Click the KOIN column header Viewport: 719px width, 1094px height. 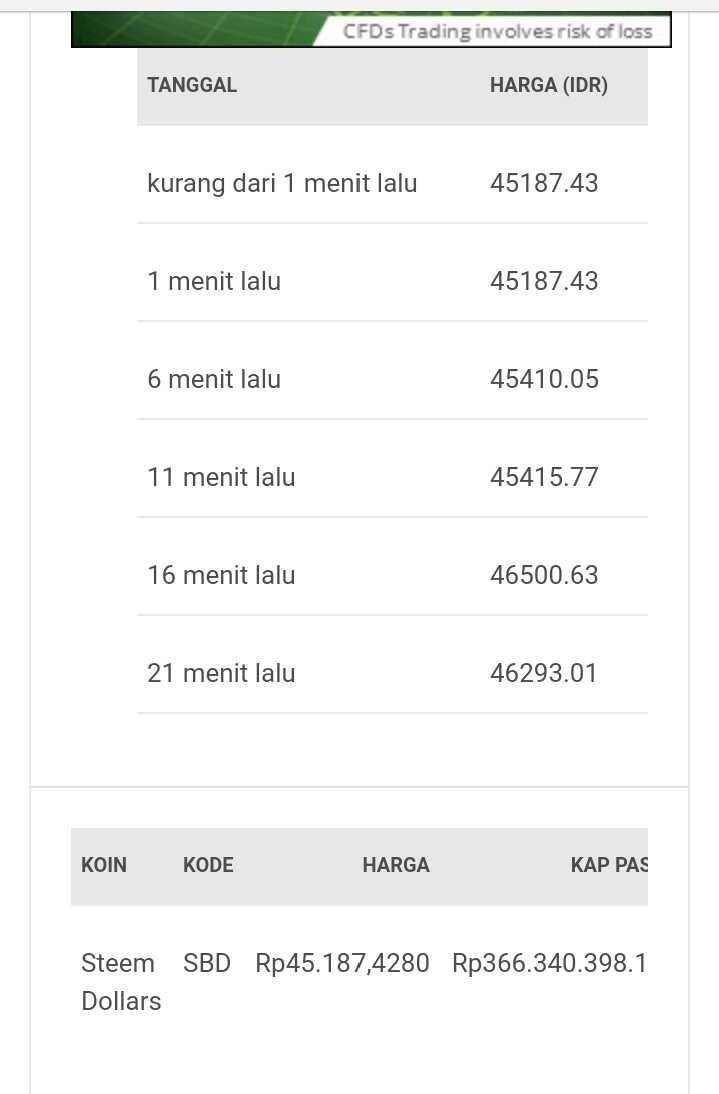click(x=104, y=865)
